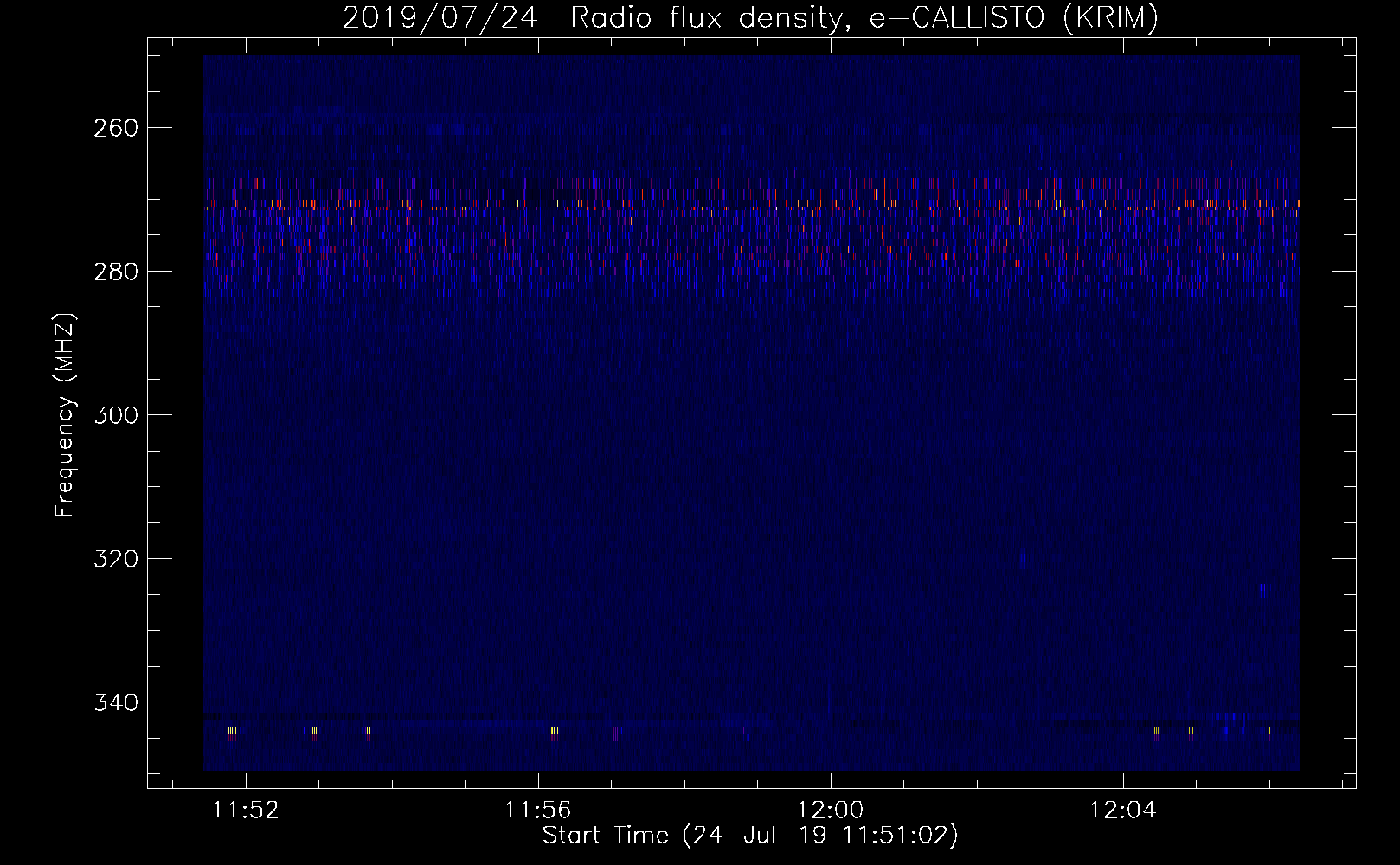
Task: Click the 11:56 time tick label
Action: click(x=538, y=811)
